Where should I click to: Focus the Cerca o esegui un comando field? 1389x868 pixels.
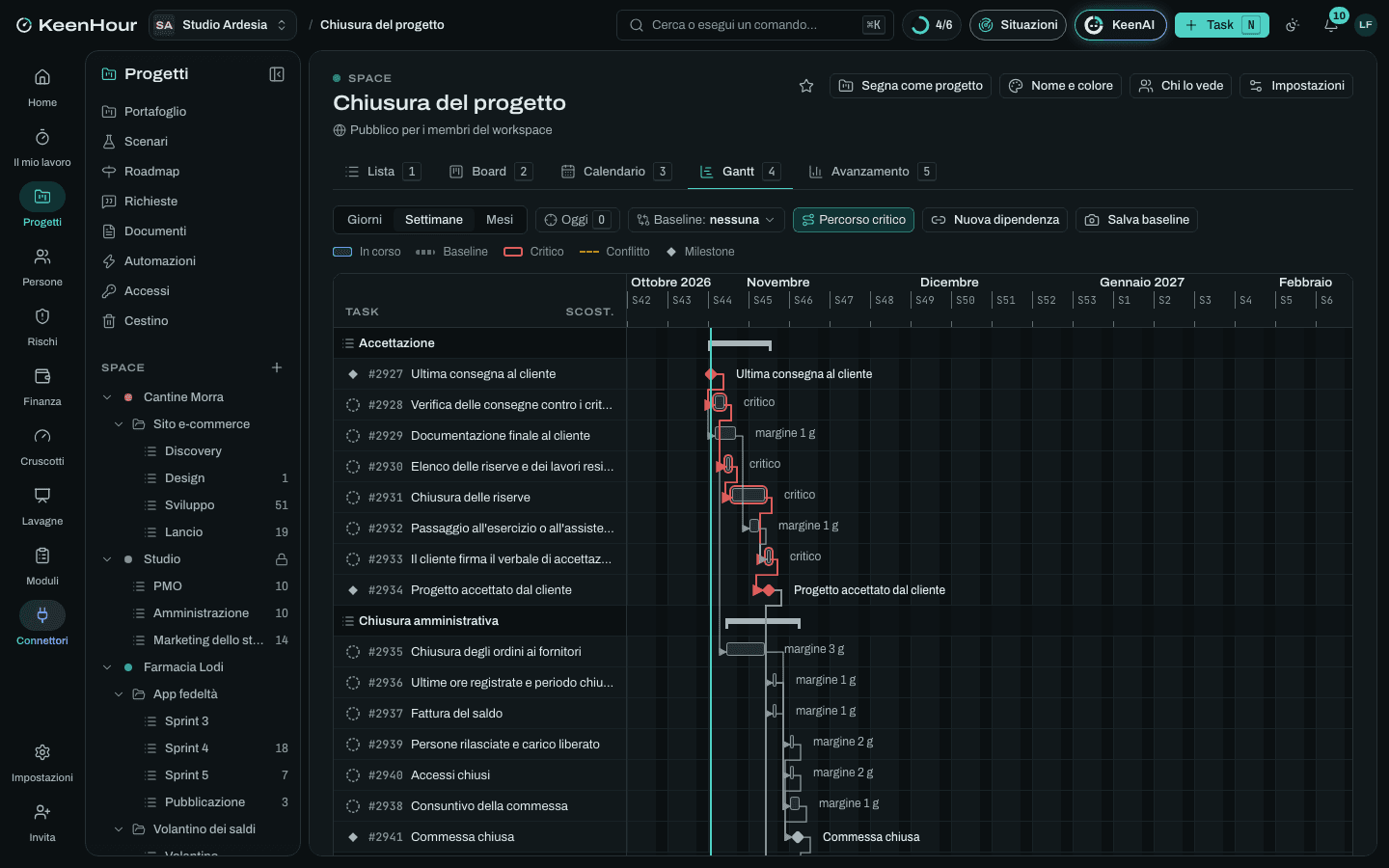pyautogui.click(x=755, y=25)
